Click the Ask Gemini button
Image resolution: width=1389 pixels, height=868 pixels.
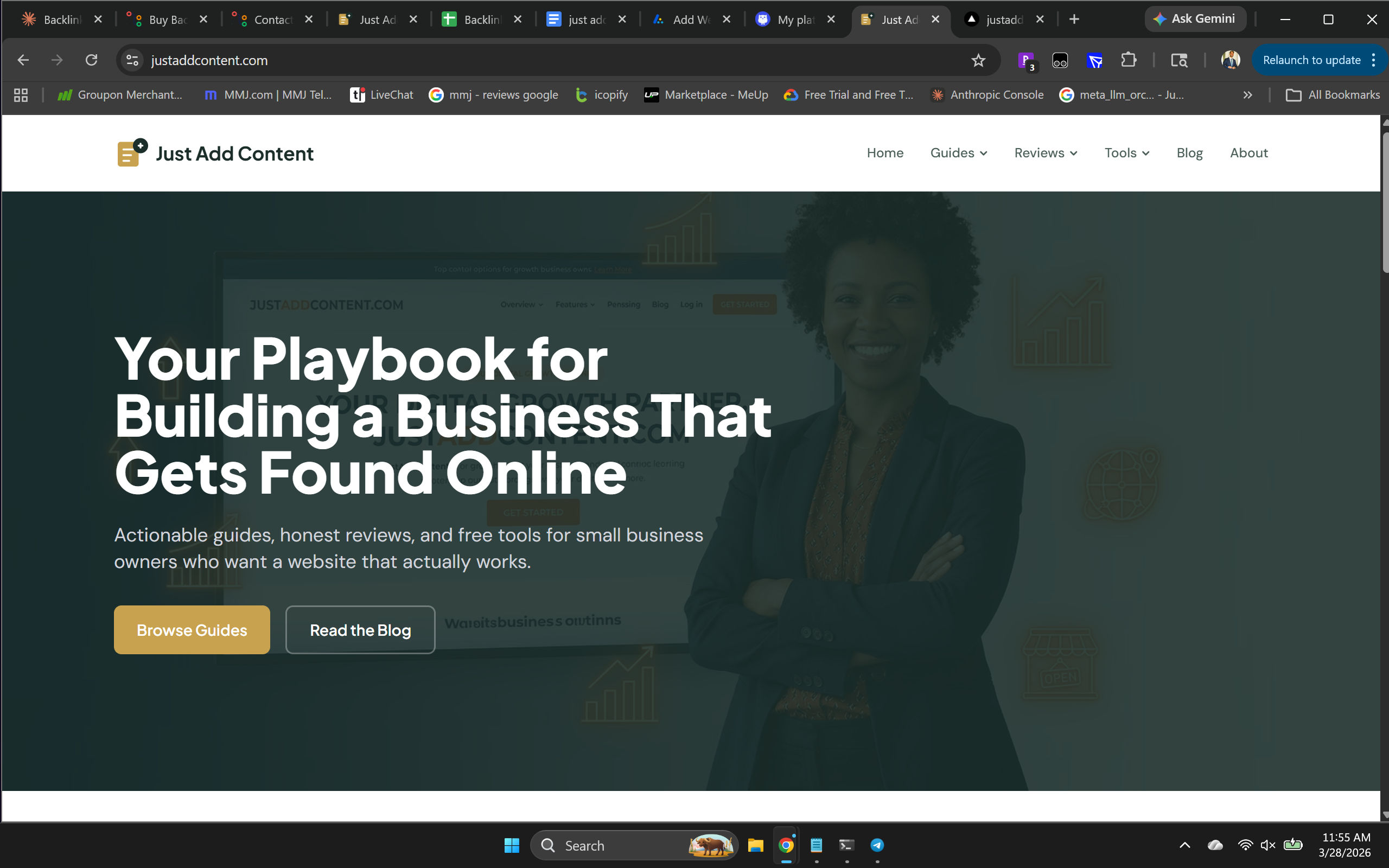tap(1195, 19)
